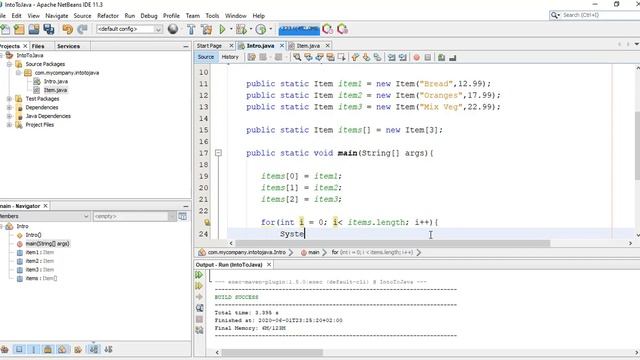
Task: Click the Output panel horizontal scrollbar
Action: coord(272,352)
